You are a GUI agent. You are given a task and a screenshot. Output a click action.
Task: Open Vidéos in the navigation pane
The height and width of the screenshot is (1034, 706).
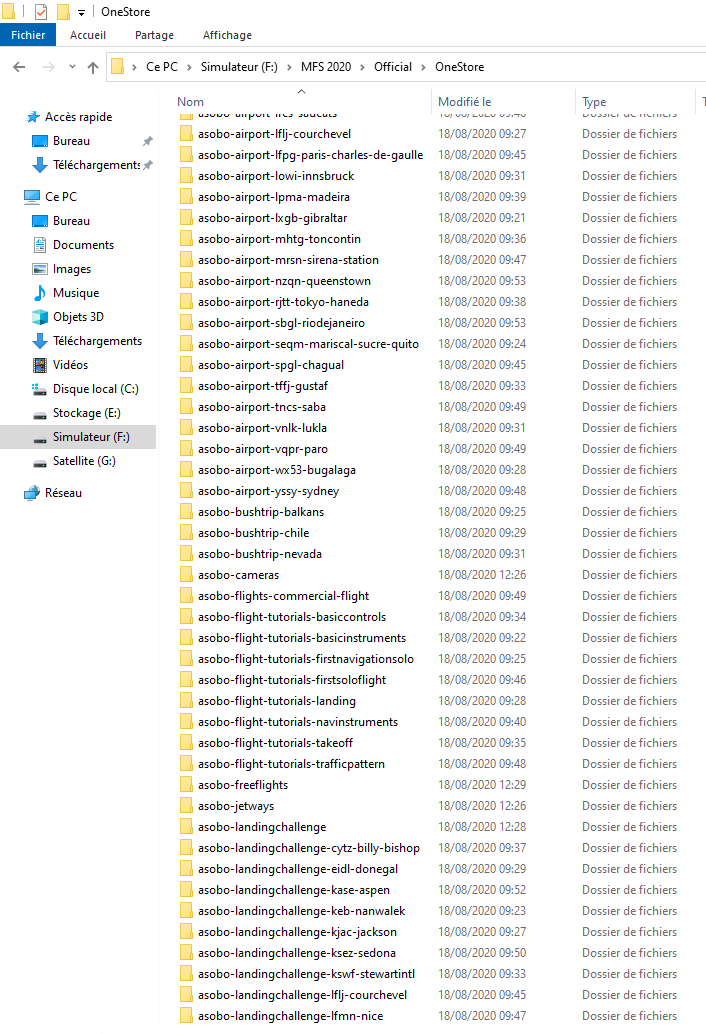[70, 365]
